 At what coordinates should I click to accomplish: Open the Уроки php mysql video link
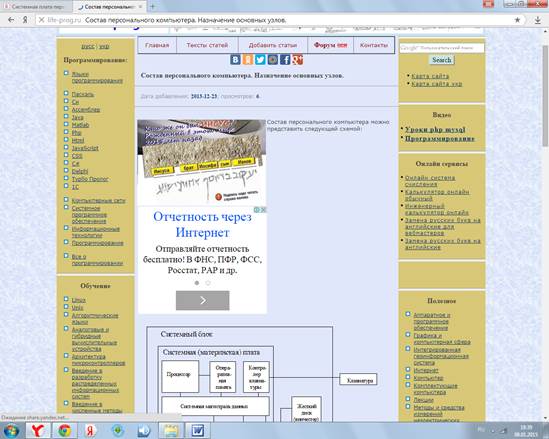pyautogui.click(x=435, y=130)
